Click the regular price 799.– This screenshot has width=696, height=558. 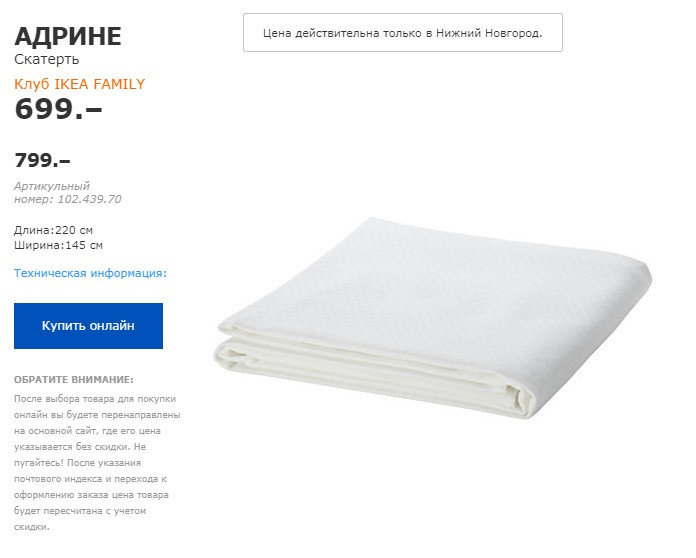coord(43,160)
